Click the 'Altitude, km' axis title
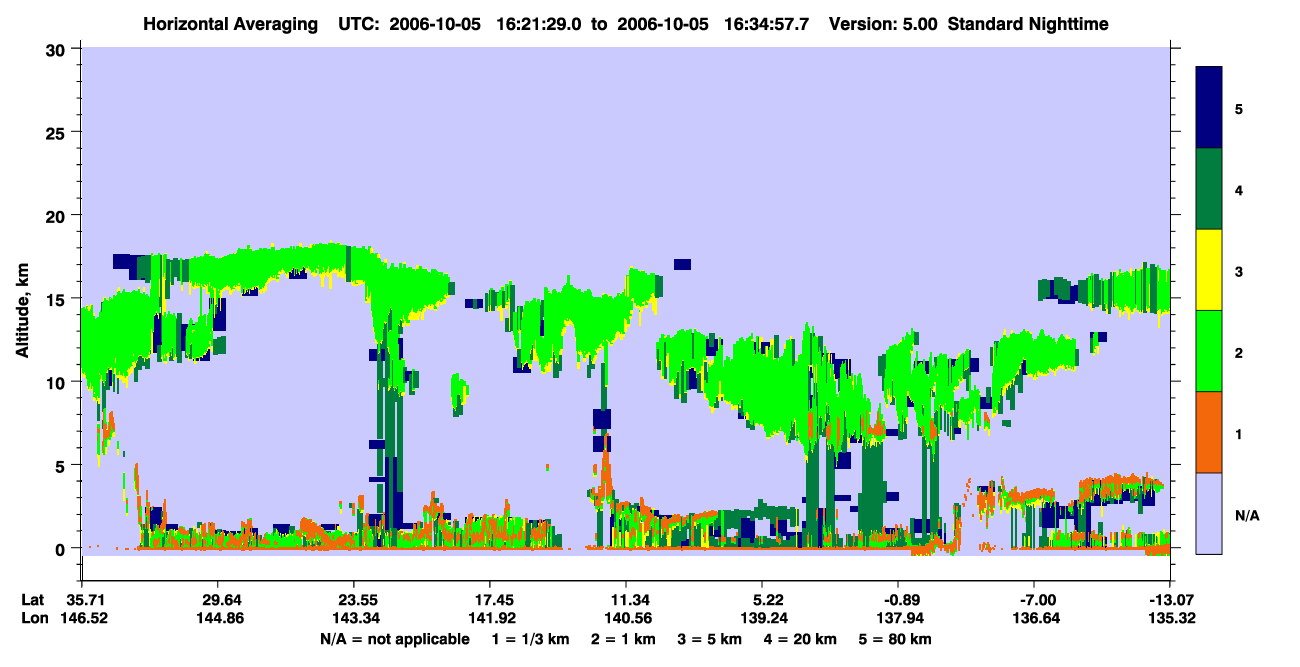Viewport: 1300px width, 667px height. (22, 300)
